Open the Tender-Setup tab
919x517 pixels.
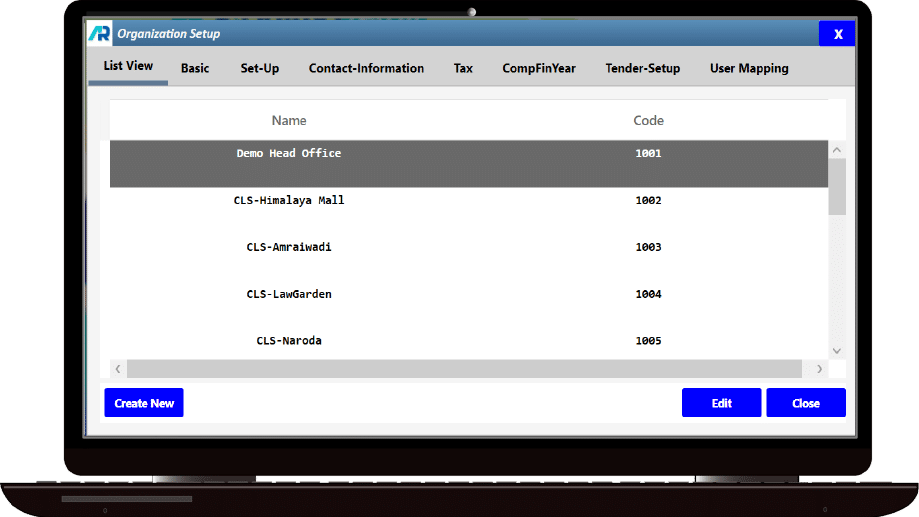[x=642, y=68]
